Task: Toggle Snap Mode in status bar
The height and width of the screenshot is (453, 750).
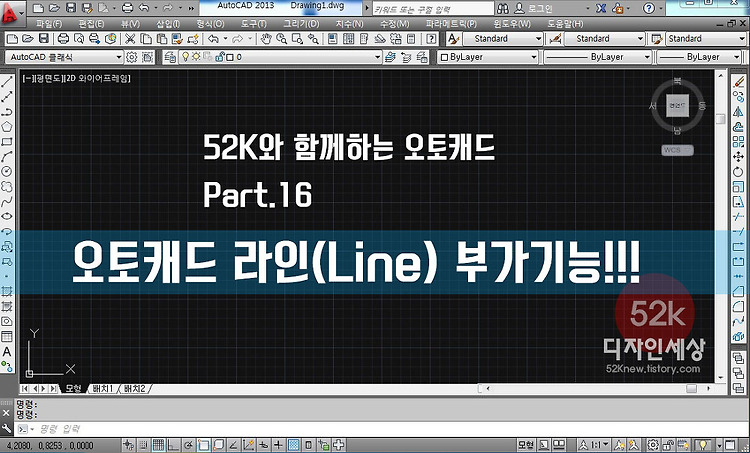Action: pos(143,445)
